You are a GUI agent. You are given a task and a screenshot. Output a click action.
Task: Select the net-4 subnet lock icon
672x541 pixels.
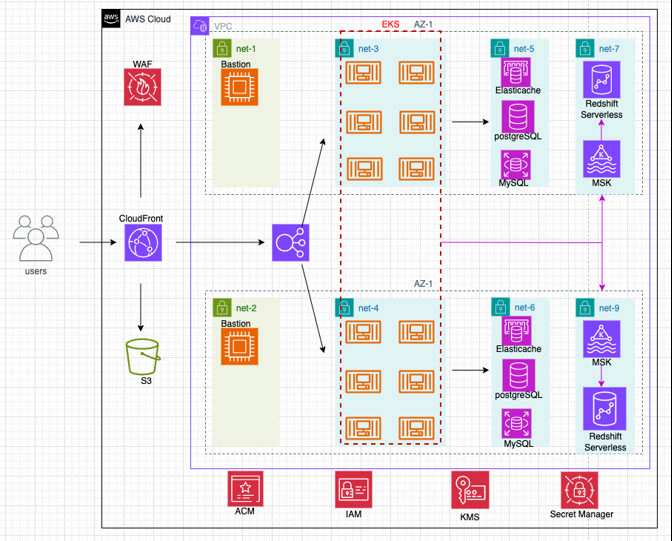[x=344, y=308]
